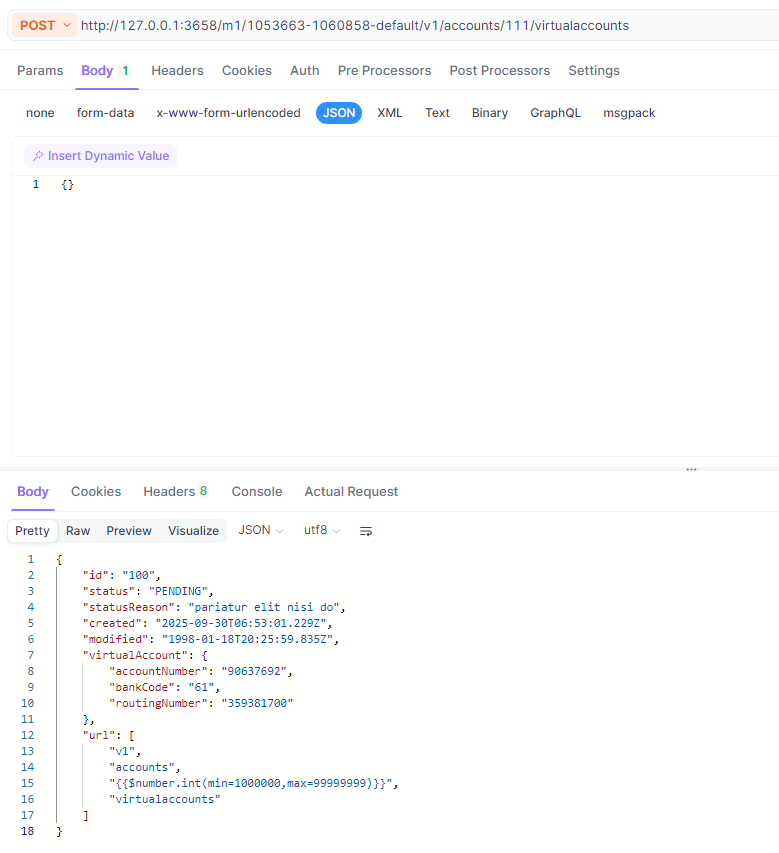Switch to the Actual Request tab
The image size is (779, 853).
(351, 492)
